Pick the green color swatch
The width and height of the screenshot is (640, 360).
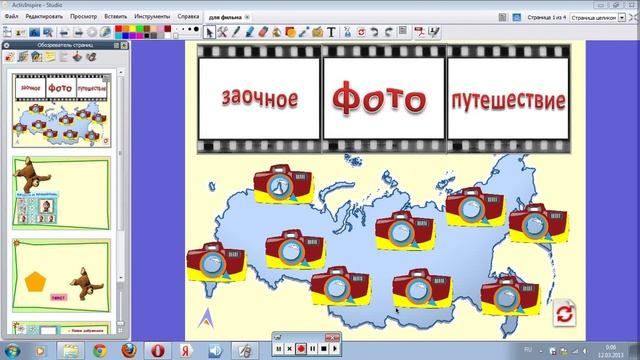(140, 29)
